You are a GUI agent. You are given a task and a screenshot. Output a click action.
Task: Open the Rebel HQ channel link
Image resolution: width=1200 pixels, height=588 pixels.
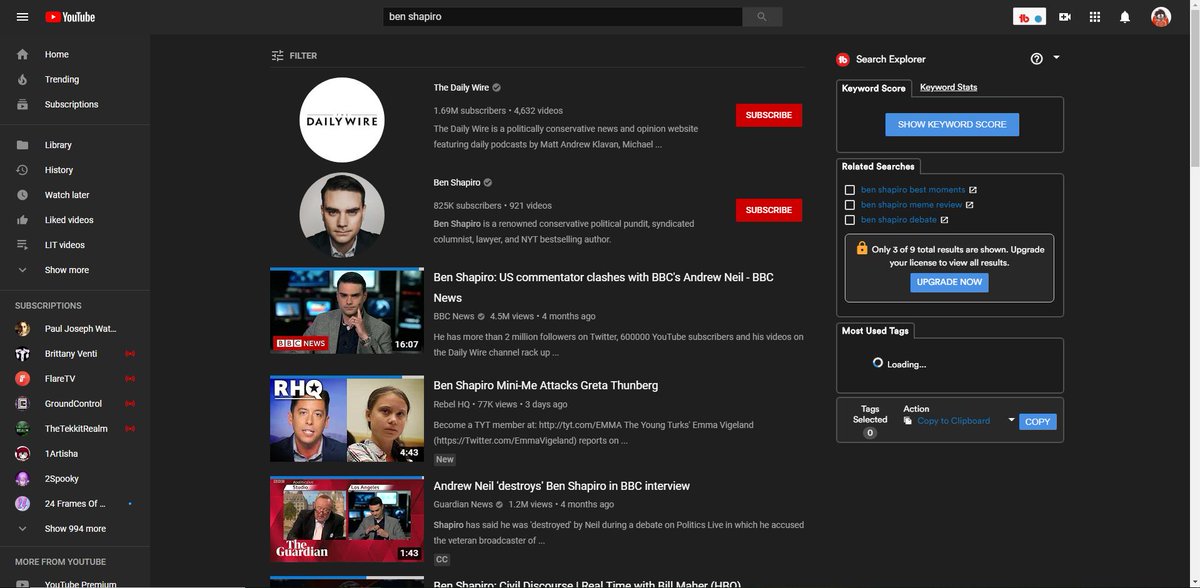click(x=451, y=405)
